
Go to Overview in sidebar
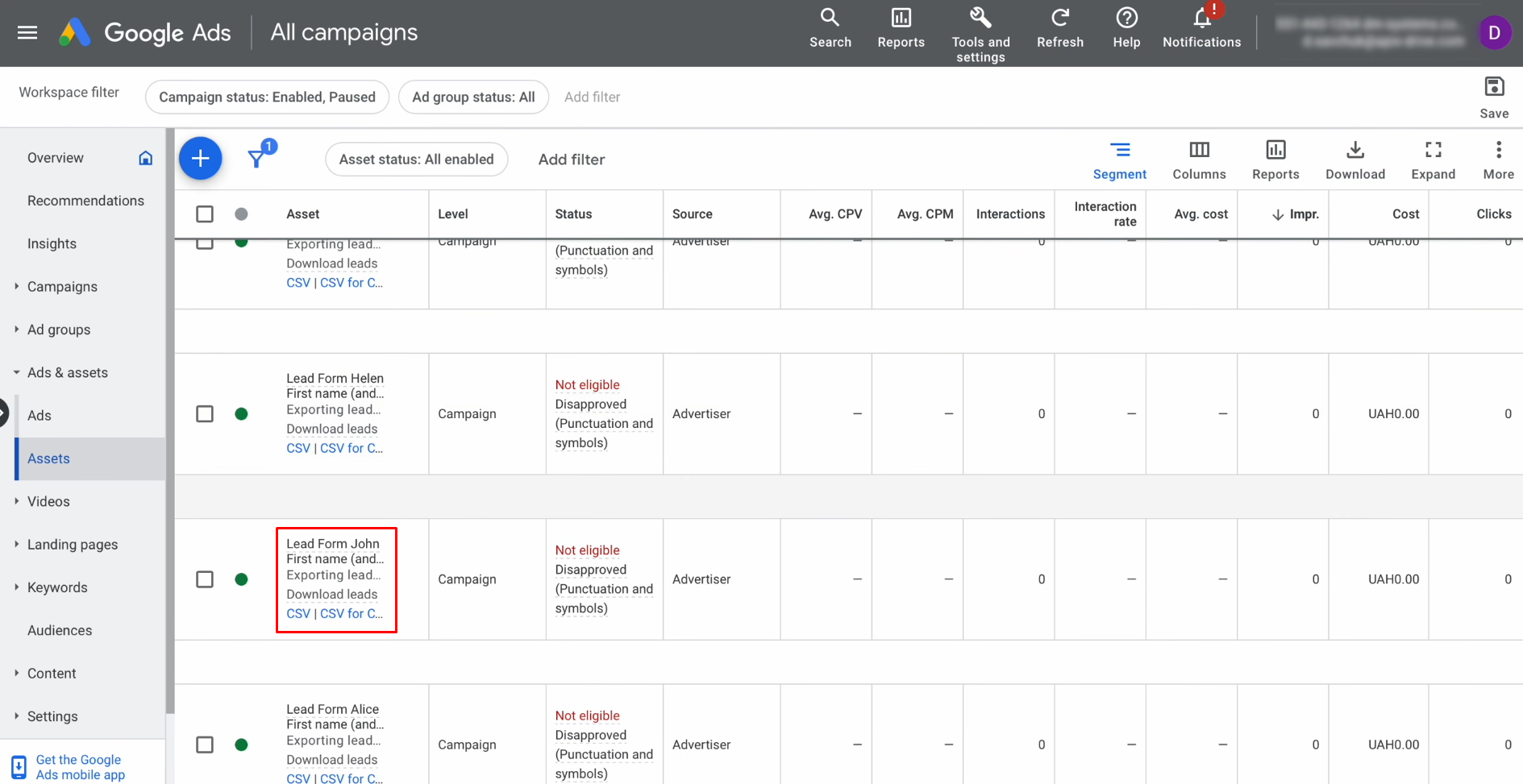click(56, 158)
